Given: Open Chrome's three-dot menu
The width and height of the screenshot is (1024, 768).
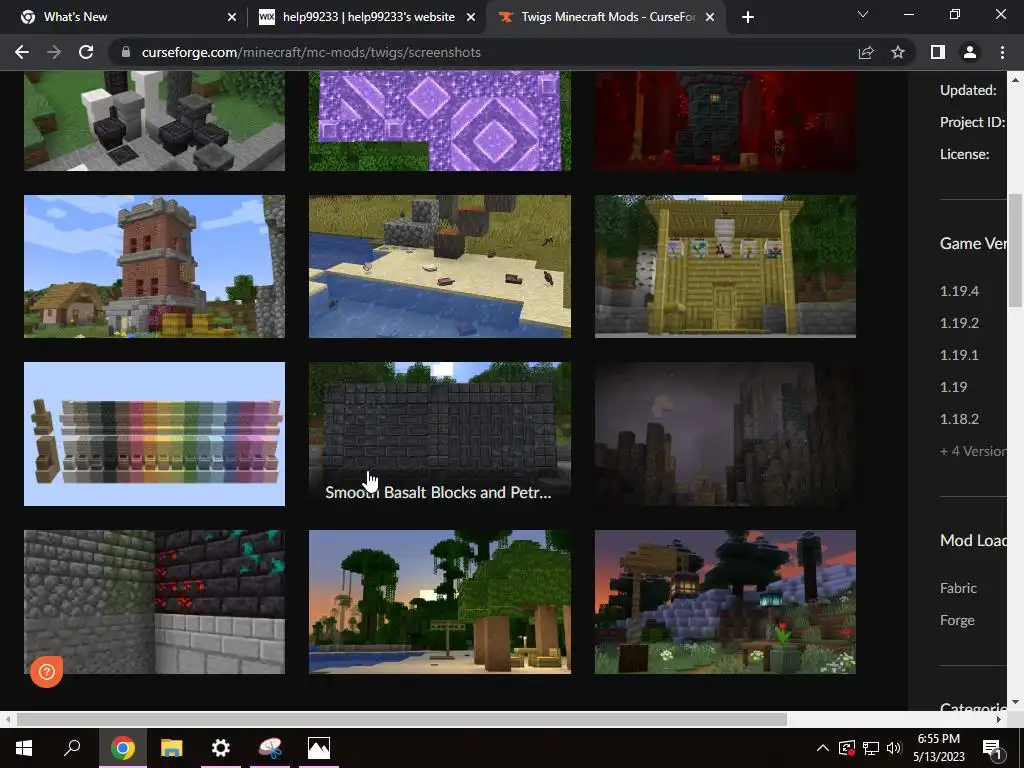Looking at the screenshot, I should tap(1002, 52).
